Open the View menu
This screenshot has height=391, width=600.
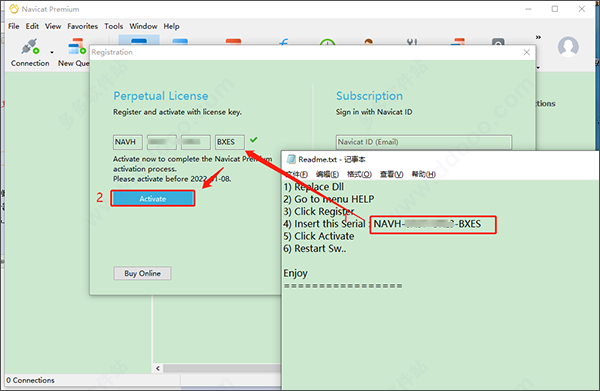[x=53, y=26]
